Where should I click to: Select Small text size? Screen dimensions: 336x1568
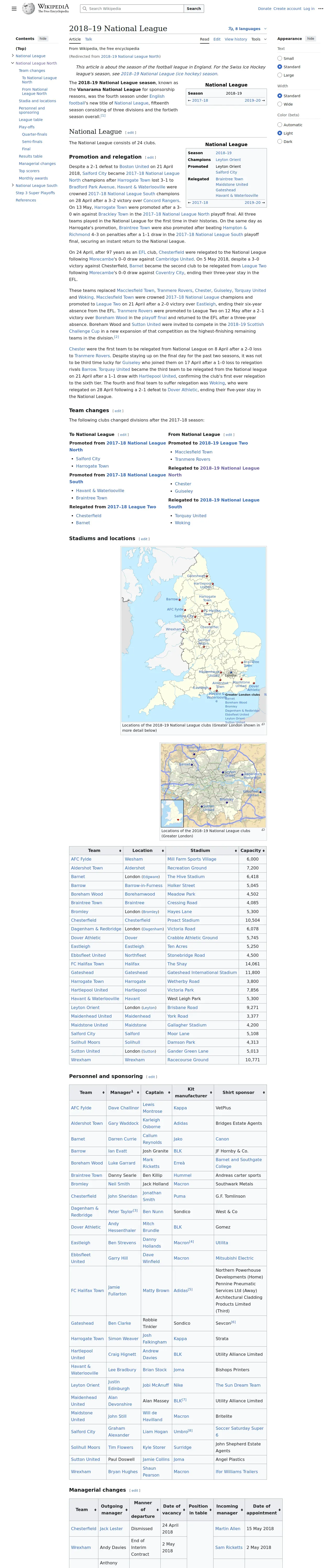tap(280, 59)
